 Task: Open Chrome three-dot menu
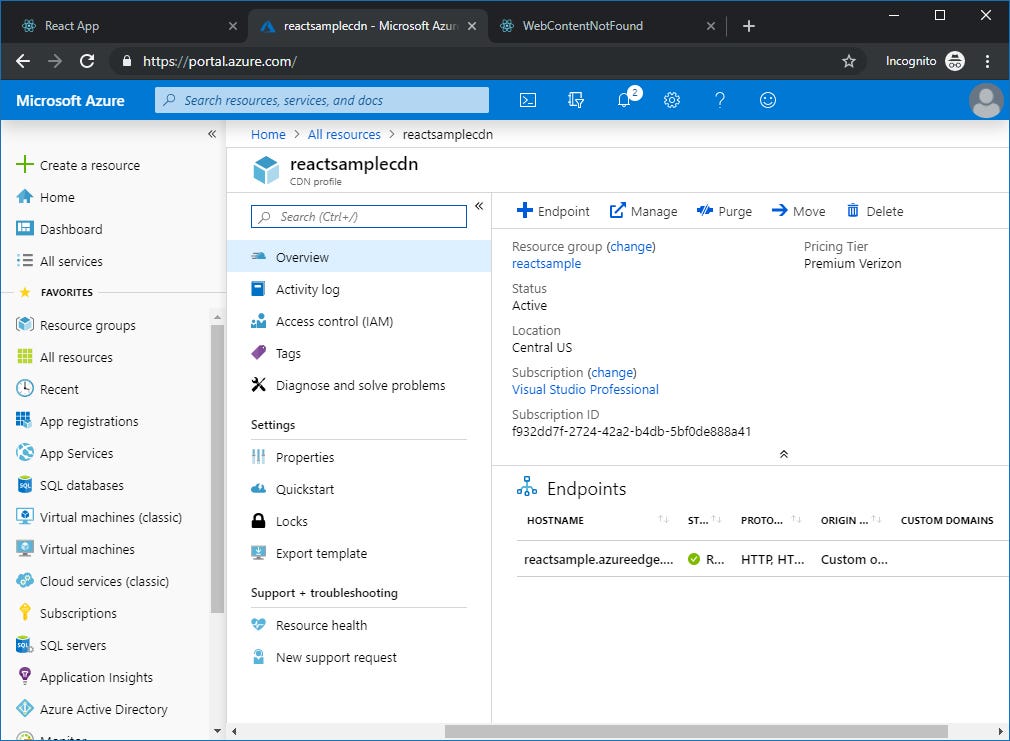click(x=987, y=61)
